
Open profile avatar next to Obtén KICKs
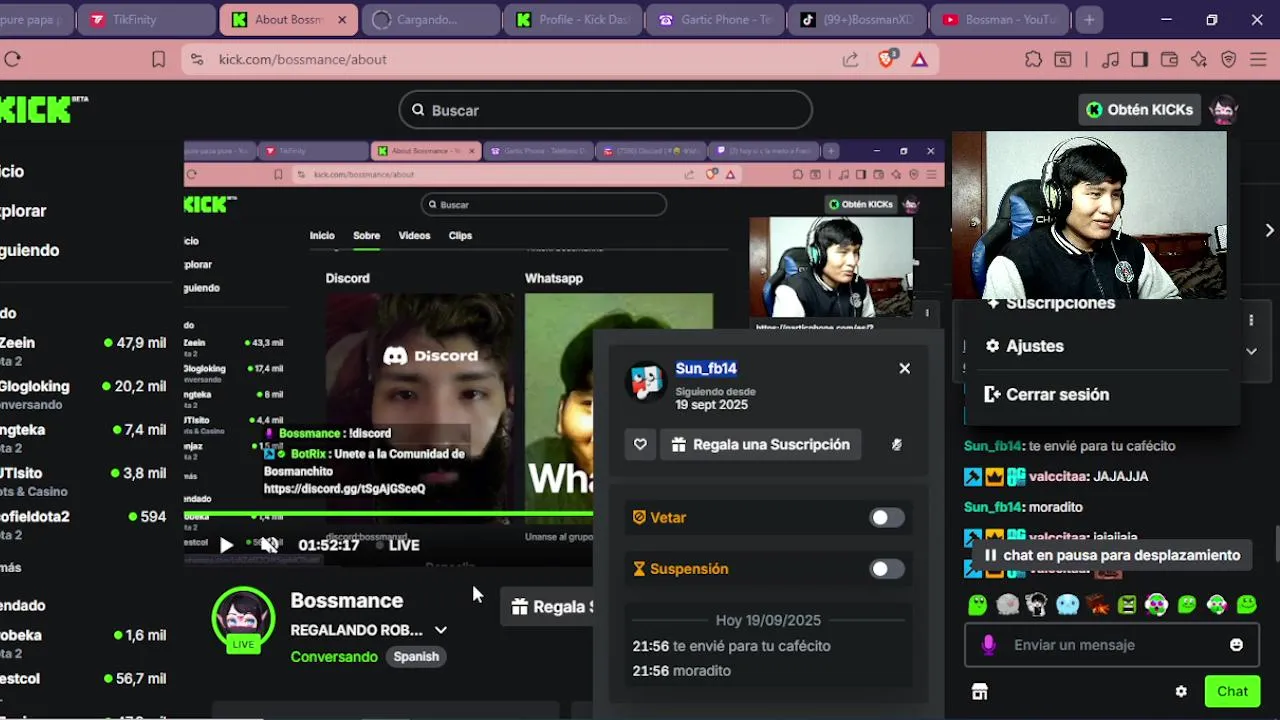[1224, 110]
